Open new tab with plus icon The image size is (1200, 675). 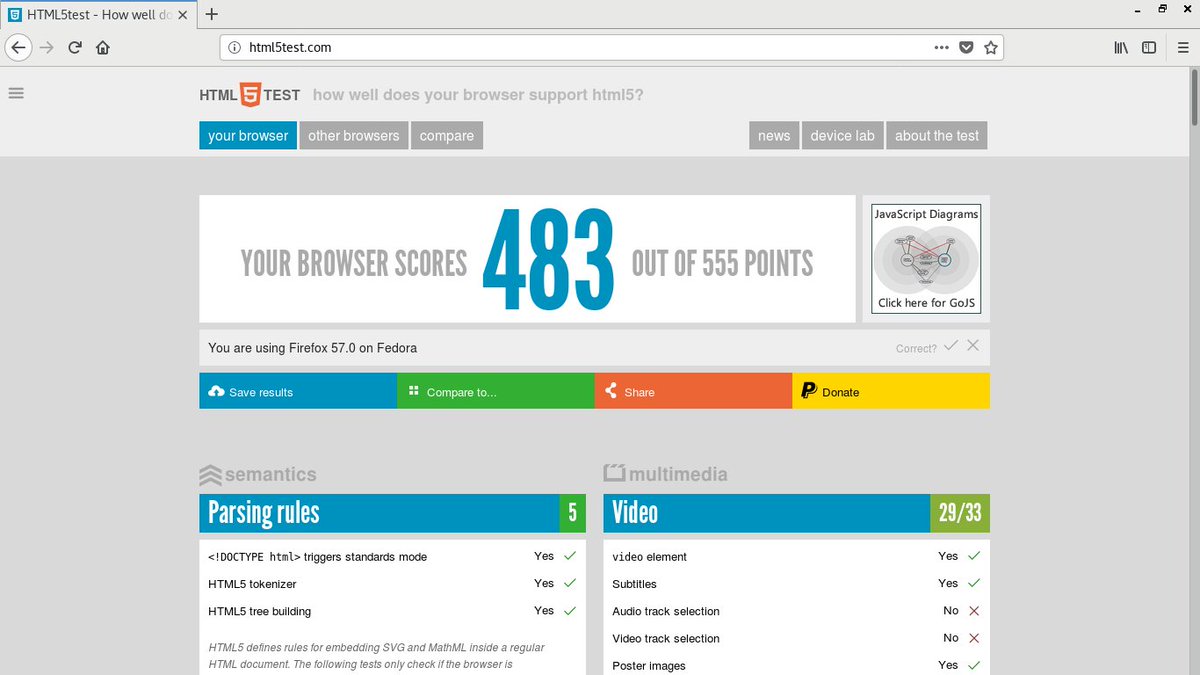tap(211, 14)
